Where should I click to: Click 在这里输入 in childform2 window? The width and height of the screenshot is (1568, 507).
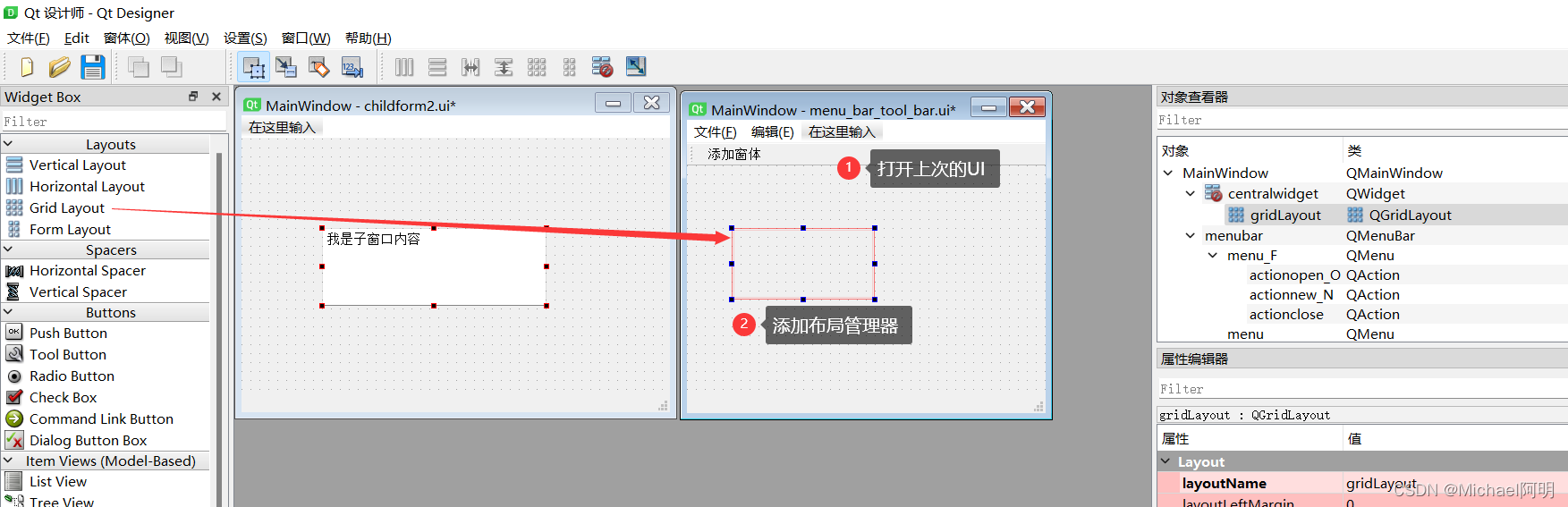point(282,128)
